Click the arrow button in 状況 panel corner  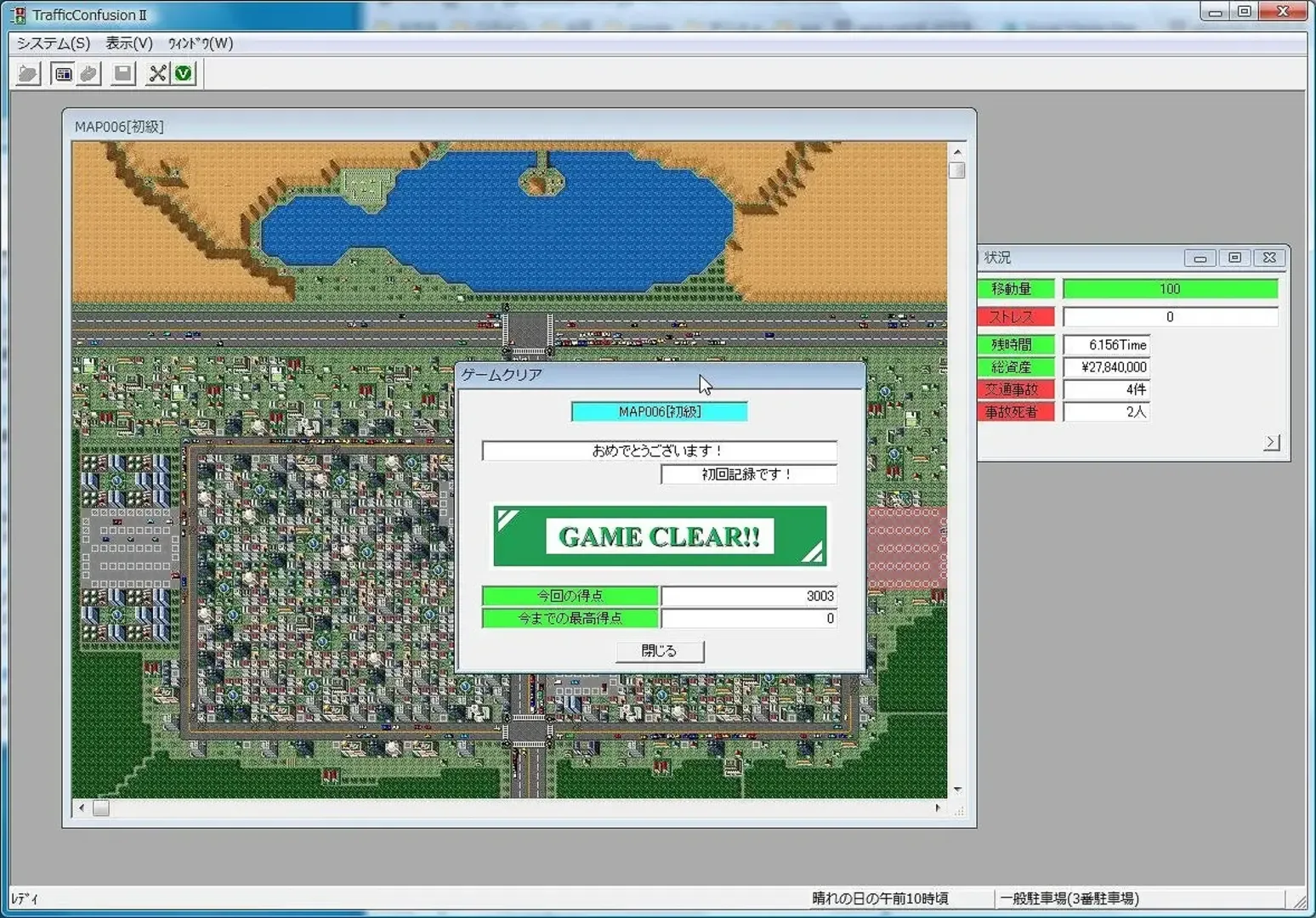[x=1271, y=442]
